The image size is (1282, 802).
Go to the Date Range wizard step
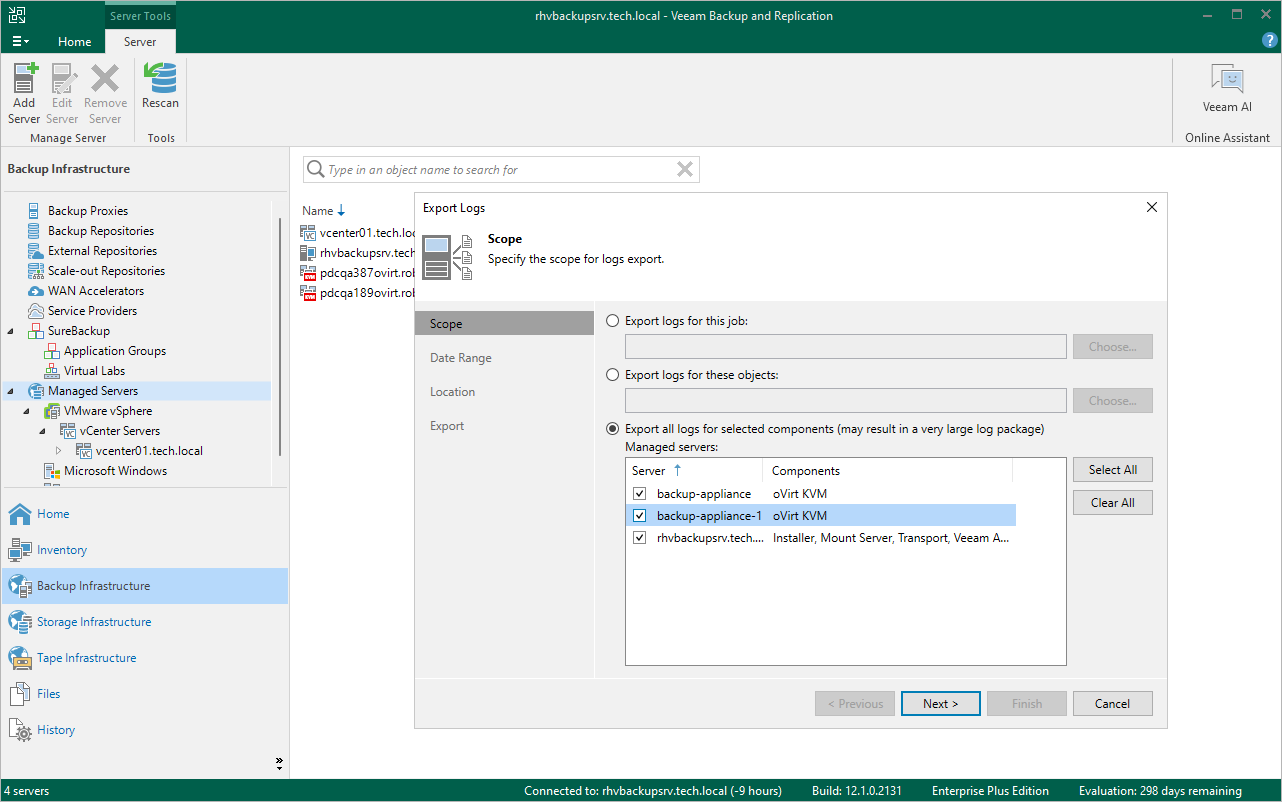click(461, 358)
